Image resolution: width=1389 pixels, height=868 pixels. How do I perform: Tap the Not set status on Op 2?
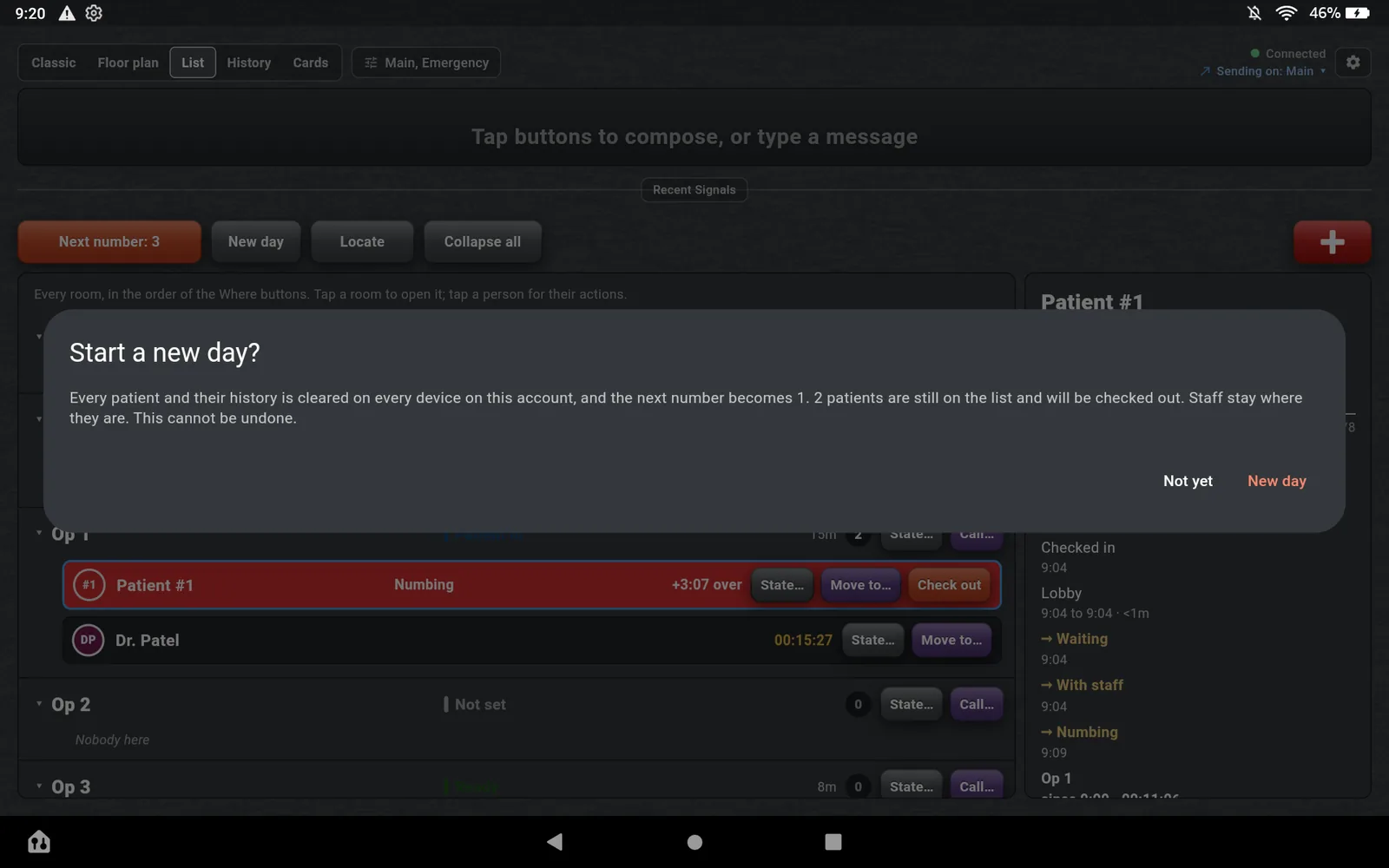pos(476,705)
